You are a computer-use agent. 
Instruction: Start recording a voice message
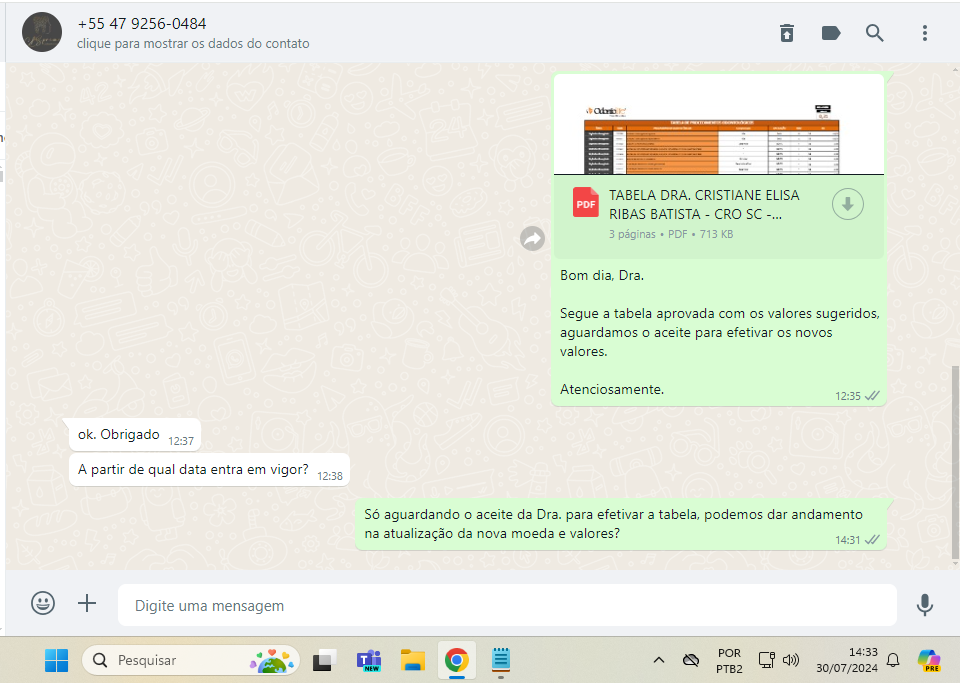coord(924,605)
